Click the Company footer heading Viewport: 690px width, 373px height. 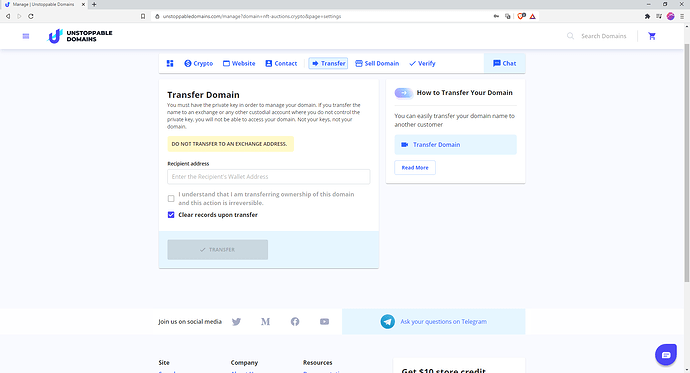coord(244,362)
